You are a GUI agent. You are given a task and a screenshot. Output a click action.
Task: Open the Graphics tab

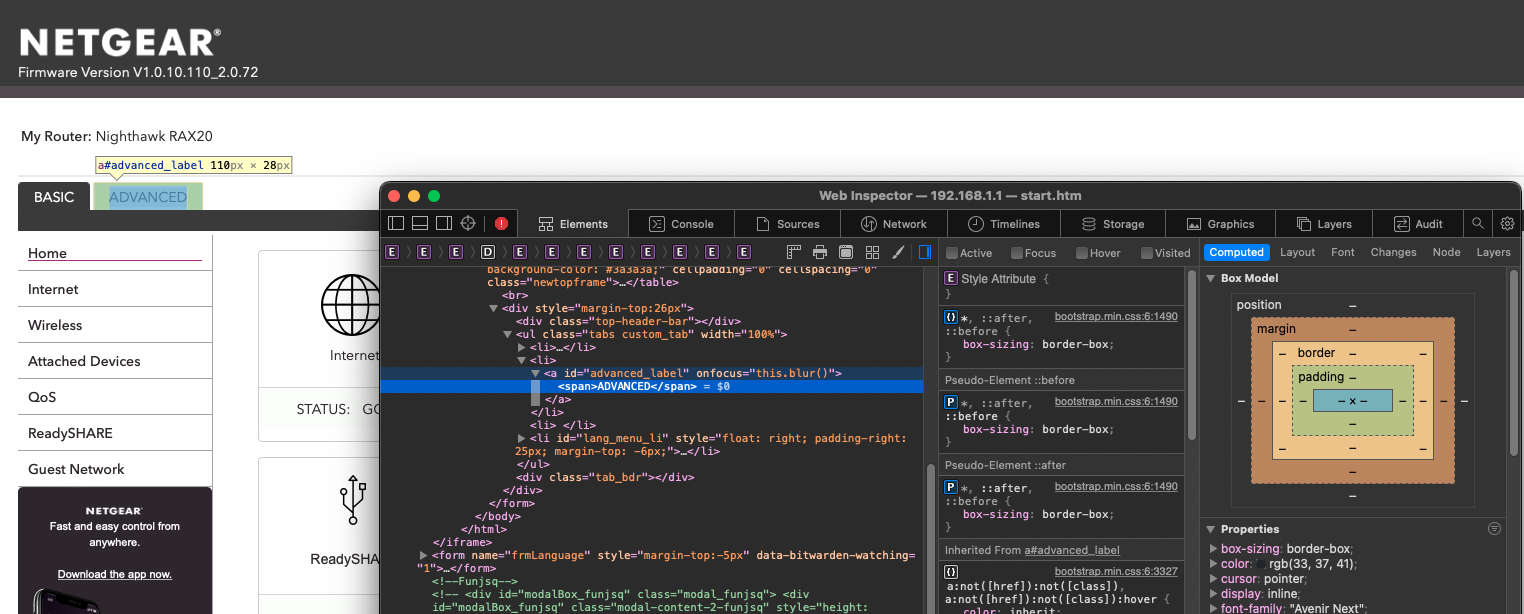point(1220,224)
